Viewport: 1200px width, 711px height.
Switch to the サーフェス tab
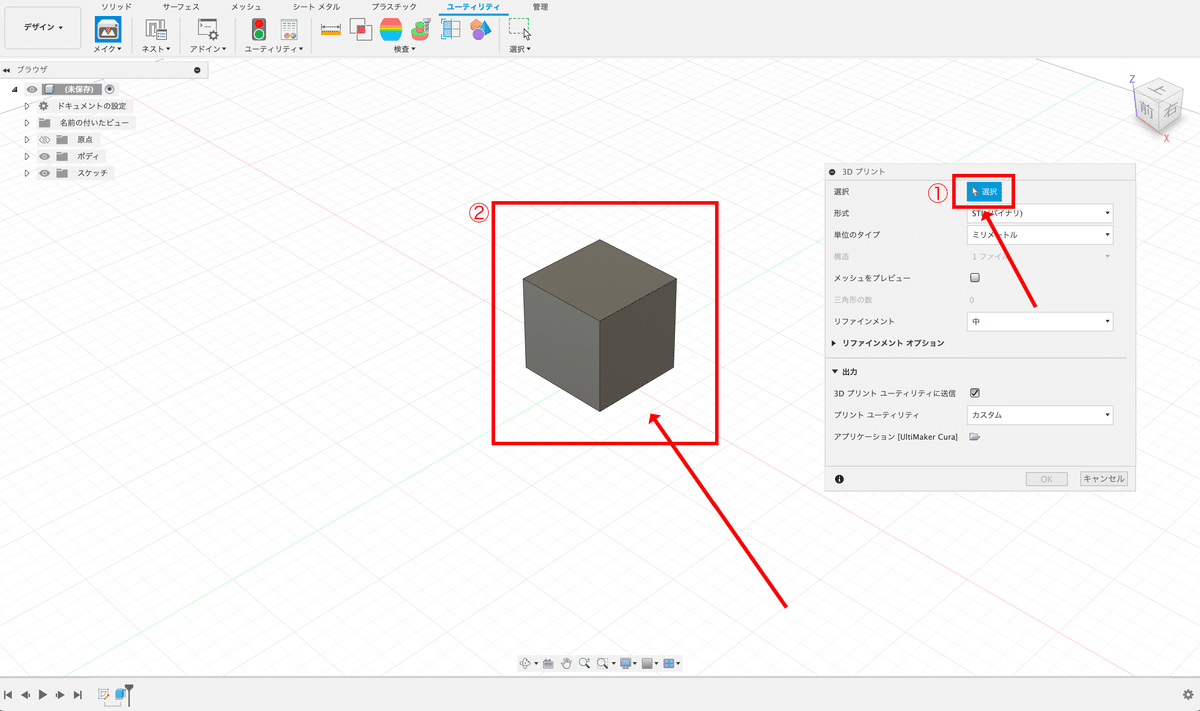(181, 6)
